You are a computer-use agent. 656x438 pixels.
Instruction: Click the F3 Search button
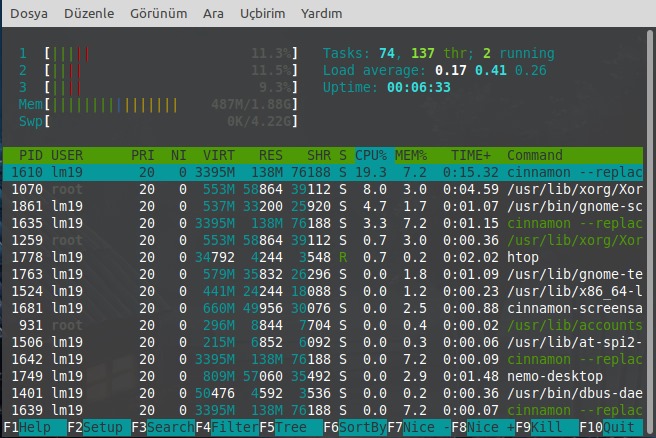coord(168,428)
